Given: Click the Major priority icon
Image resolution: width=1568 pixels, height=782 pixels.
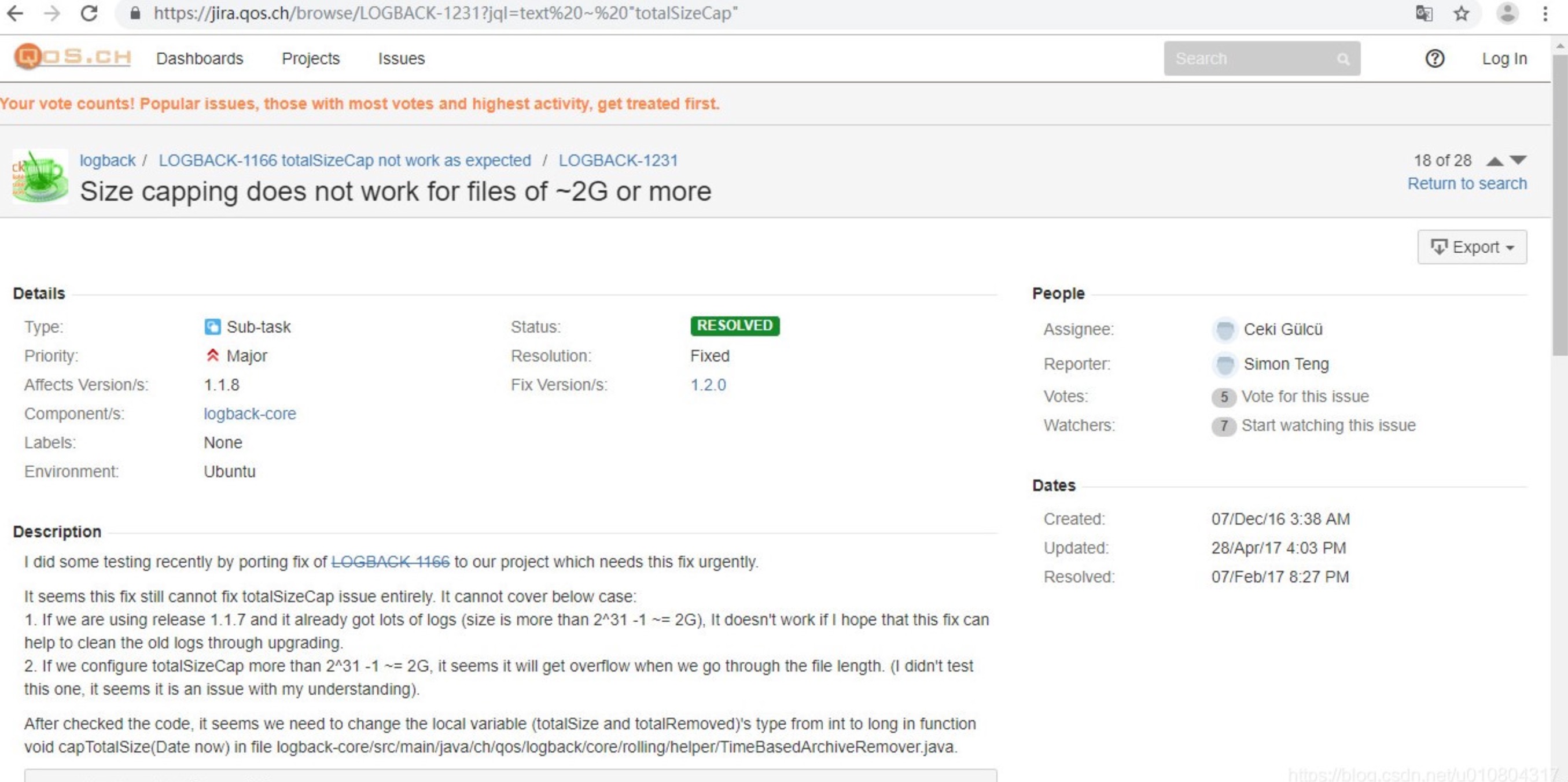Looking at the screenshot, I should 212,355.
